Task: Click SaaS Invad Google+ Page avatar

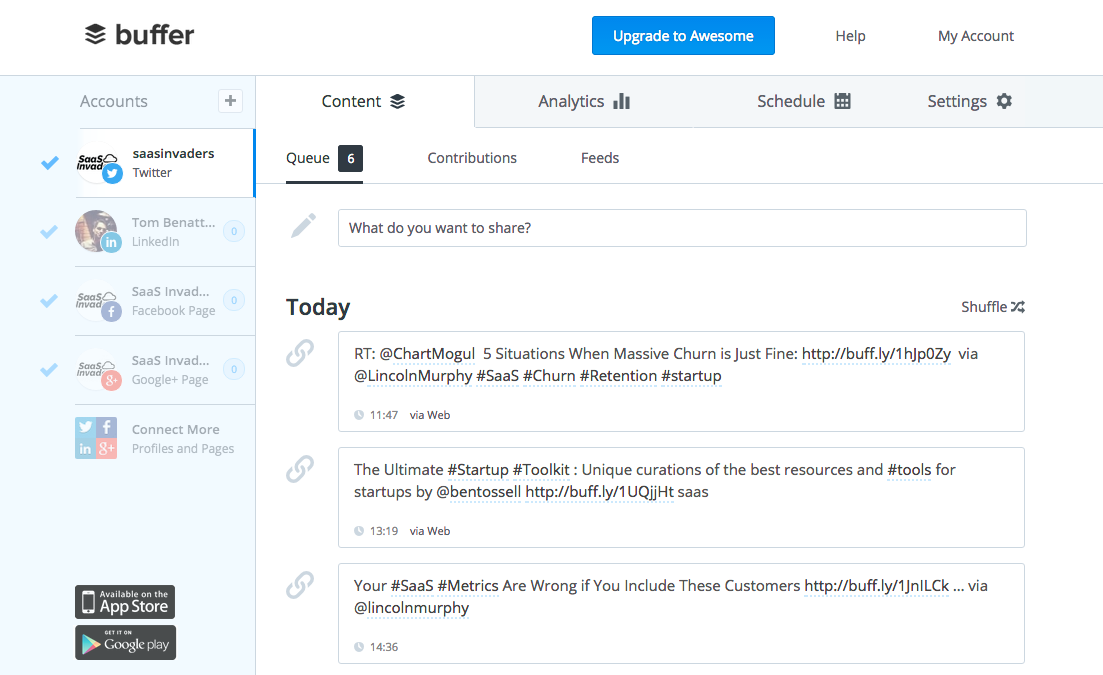Action: (98, 370)
